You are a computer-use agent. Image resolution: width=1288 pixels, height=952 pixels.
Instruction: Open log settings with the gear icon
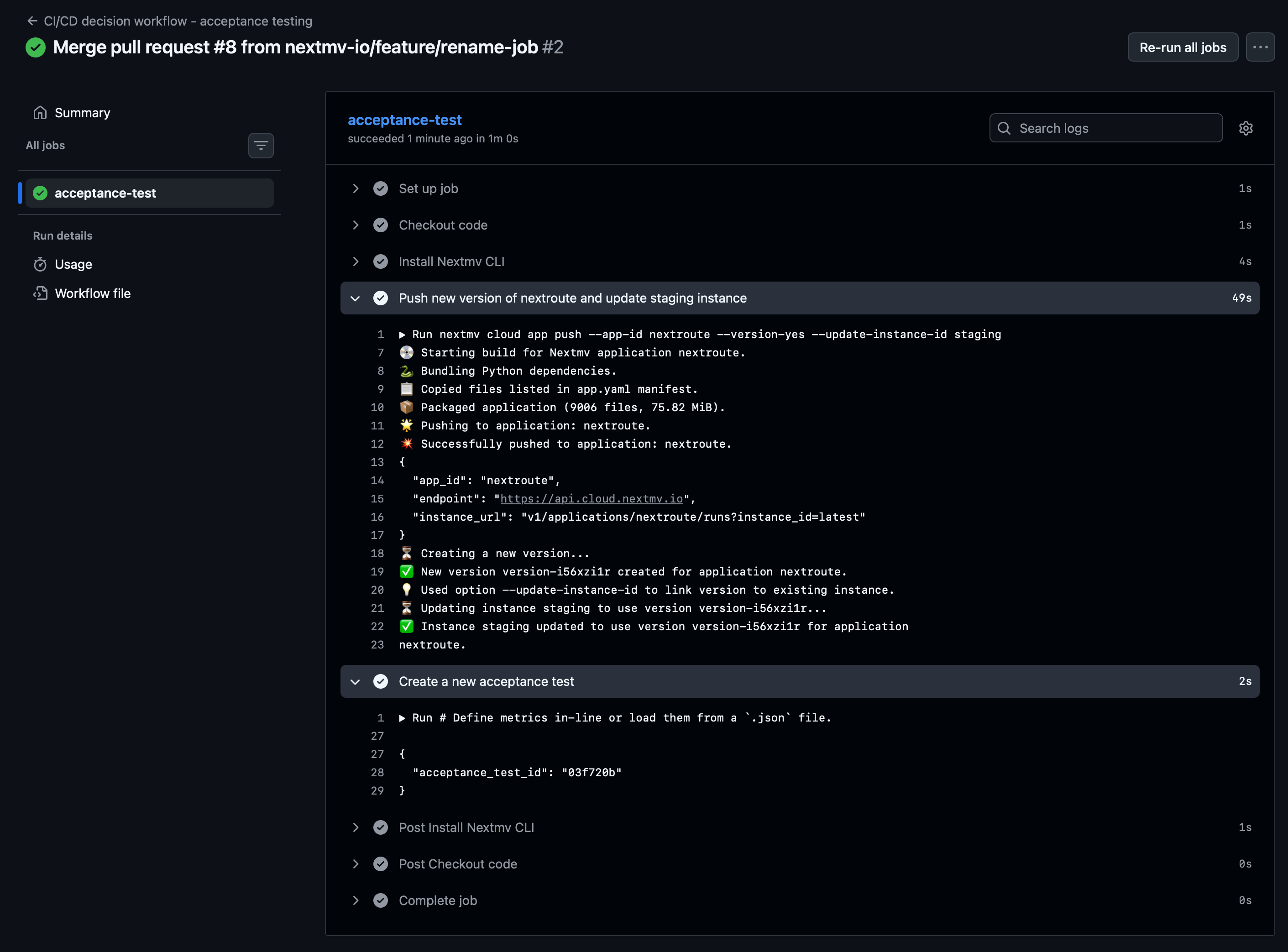pos(1246,128)
